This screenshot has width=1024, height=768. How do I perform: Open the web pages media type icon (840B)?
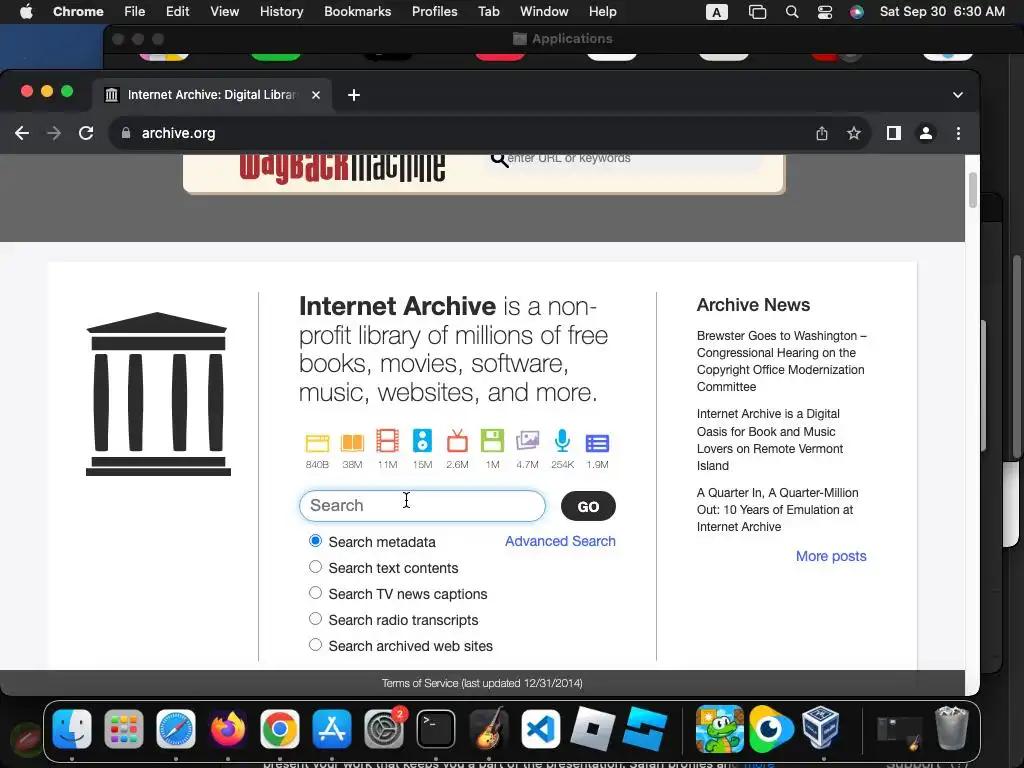pyautogui.click(x=317, y=443)
